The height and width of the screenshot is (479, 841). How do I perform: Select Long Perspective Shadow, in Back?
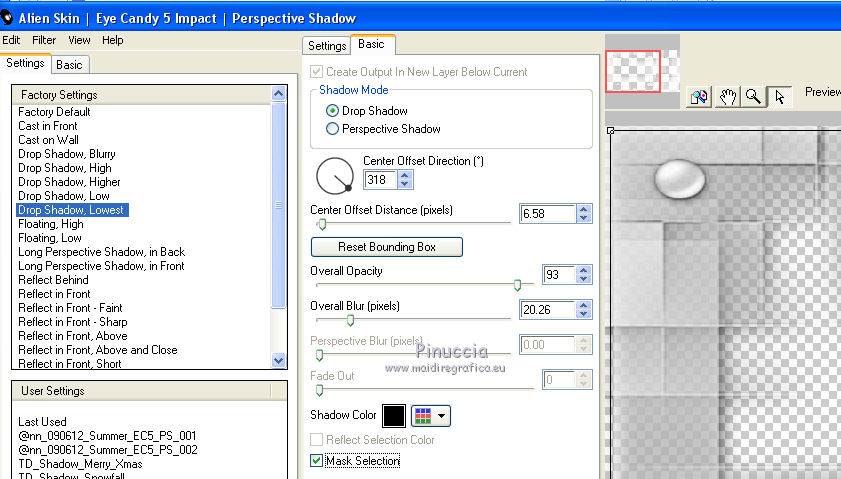pyautogui.click(x=101, y=252)
